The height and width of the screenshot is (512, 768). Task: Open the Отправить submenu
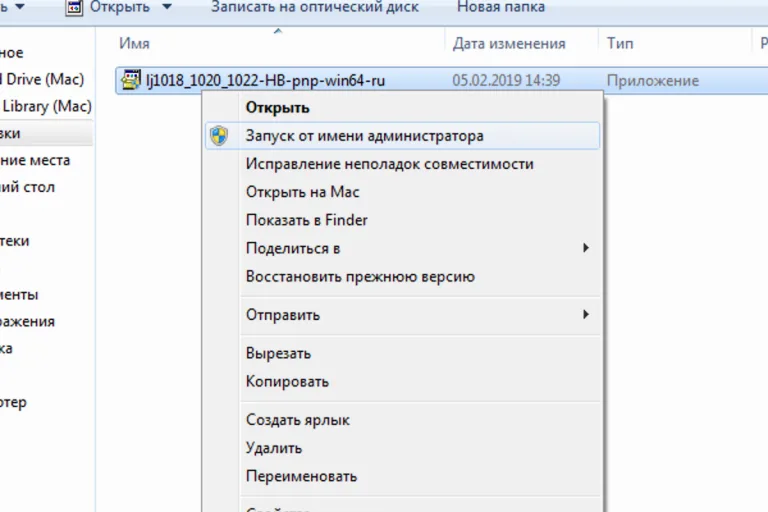click(402, 315)
